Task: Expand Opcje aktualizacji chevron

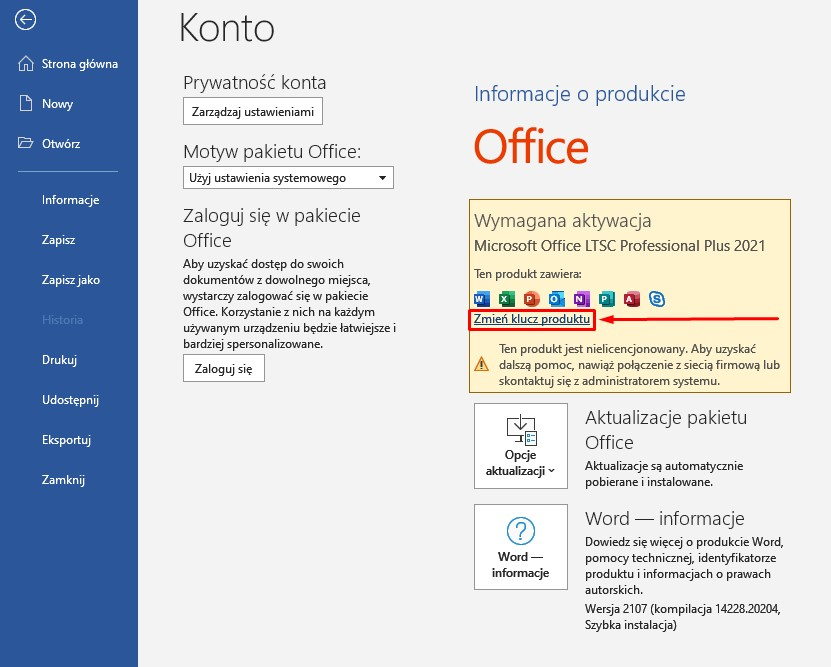Action: 552,471
